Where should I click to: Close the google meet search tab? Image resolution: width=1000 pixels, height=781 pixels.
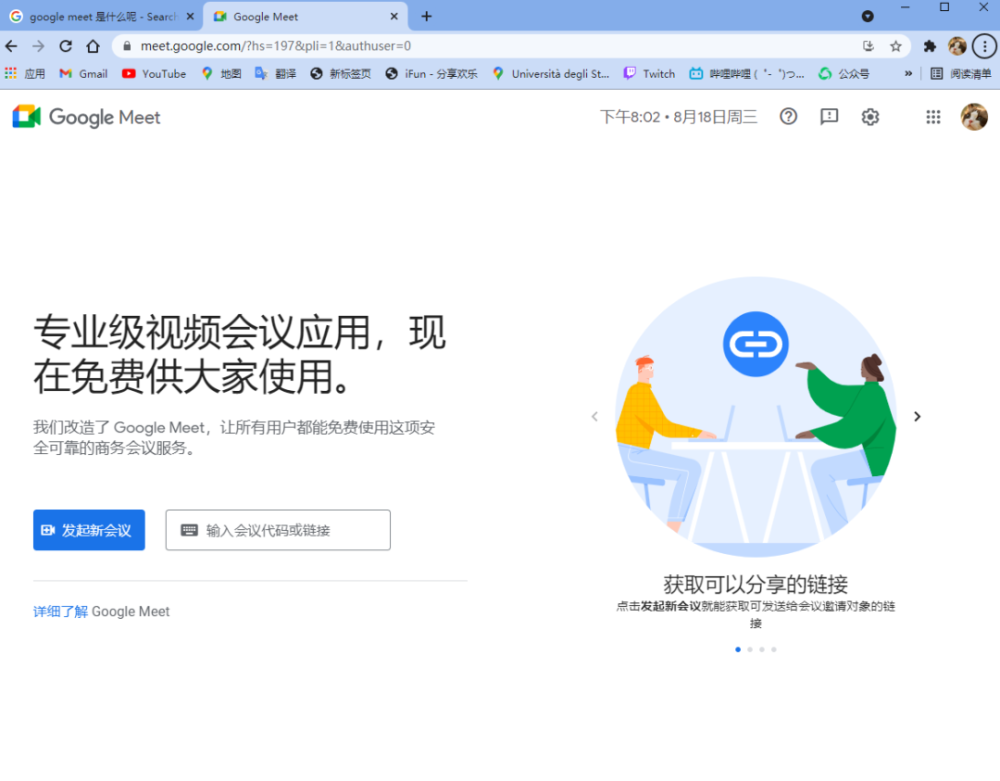190,17
